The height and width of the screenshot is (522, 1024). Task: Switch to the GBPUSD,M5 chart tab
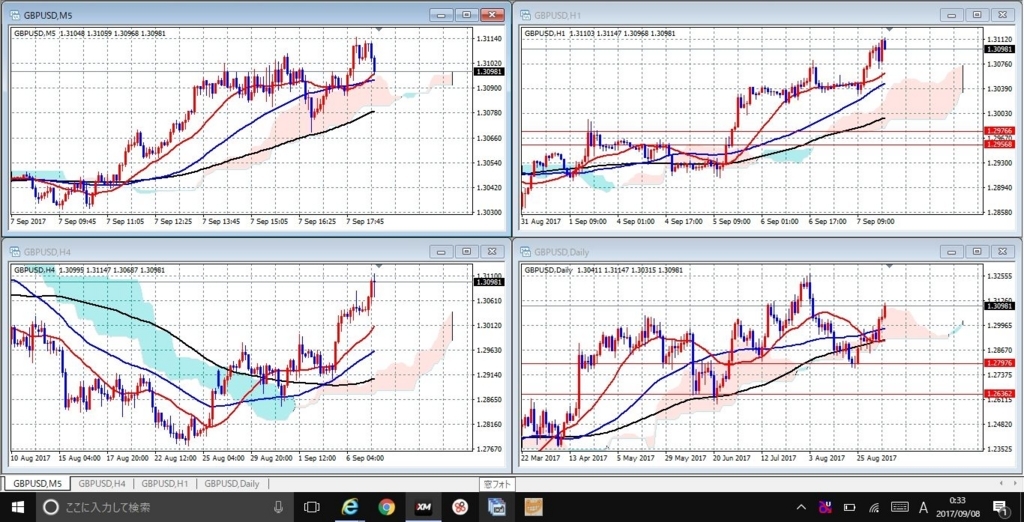[x=36, y=484]
